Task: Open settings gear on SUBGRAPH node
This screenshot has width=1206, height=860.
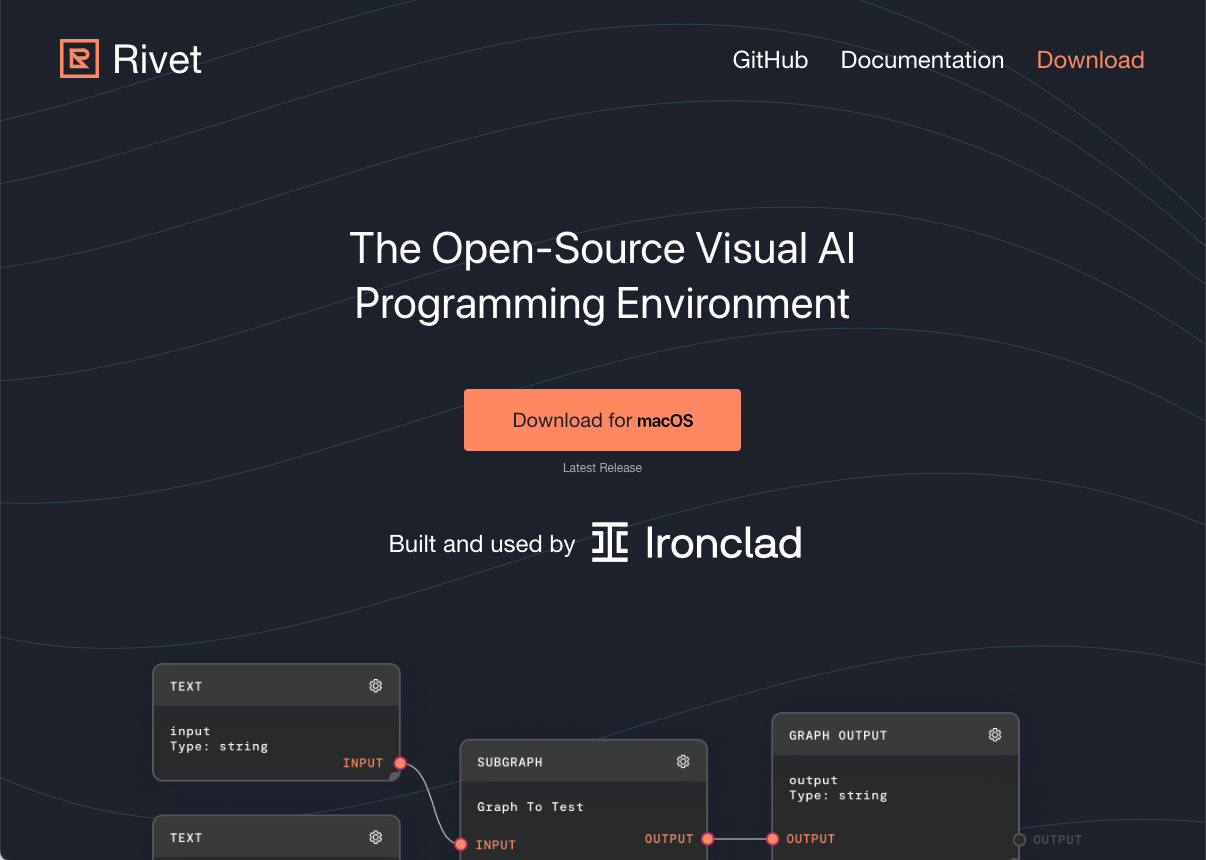Action: (683, 762)
